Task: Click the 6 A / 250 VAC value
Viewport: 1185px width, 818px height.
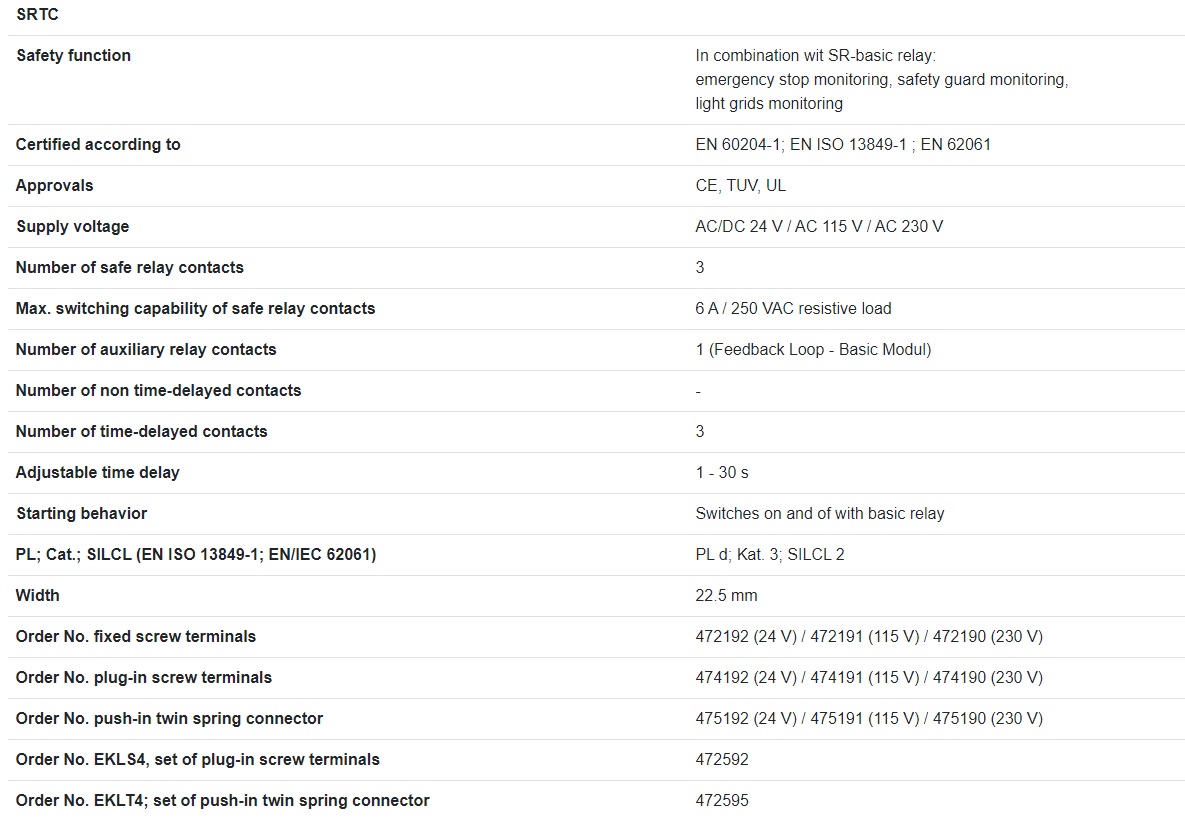Action: pyautogui.click(x=793, y=309)
